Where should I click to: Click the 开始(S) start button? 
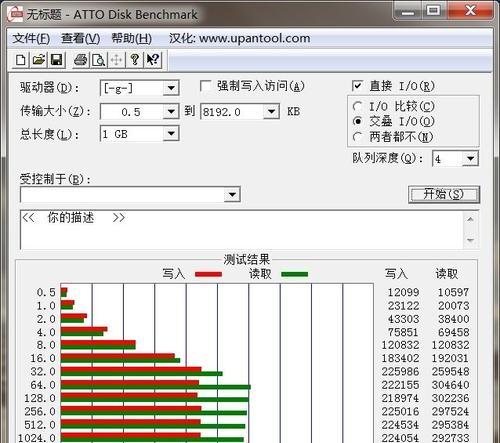tap(444, 194)
